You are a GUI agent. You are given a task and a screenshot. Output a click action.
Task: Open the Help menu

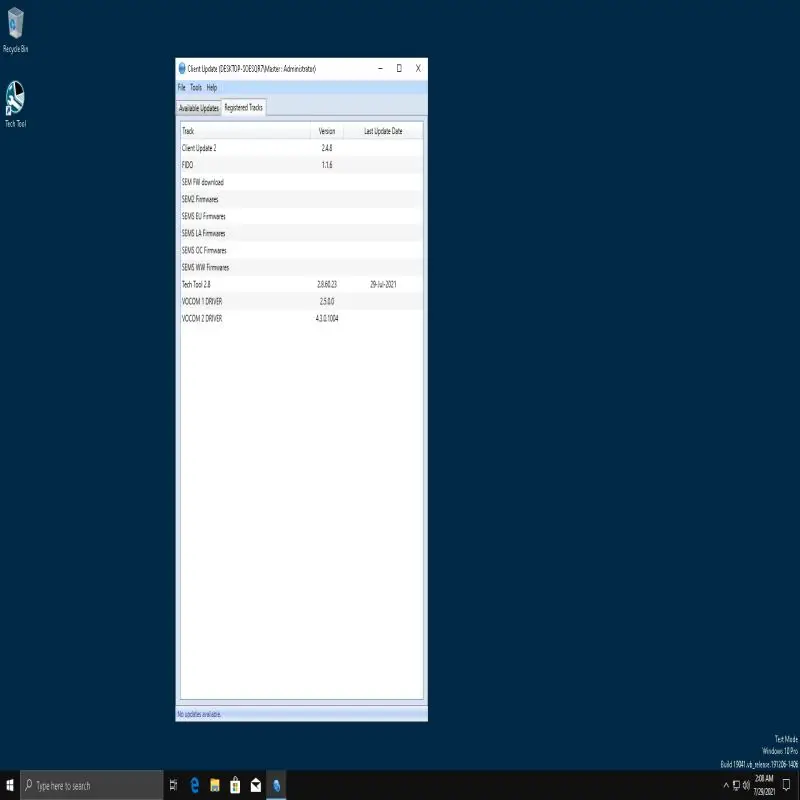pos(212,87)
